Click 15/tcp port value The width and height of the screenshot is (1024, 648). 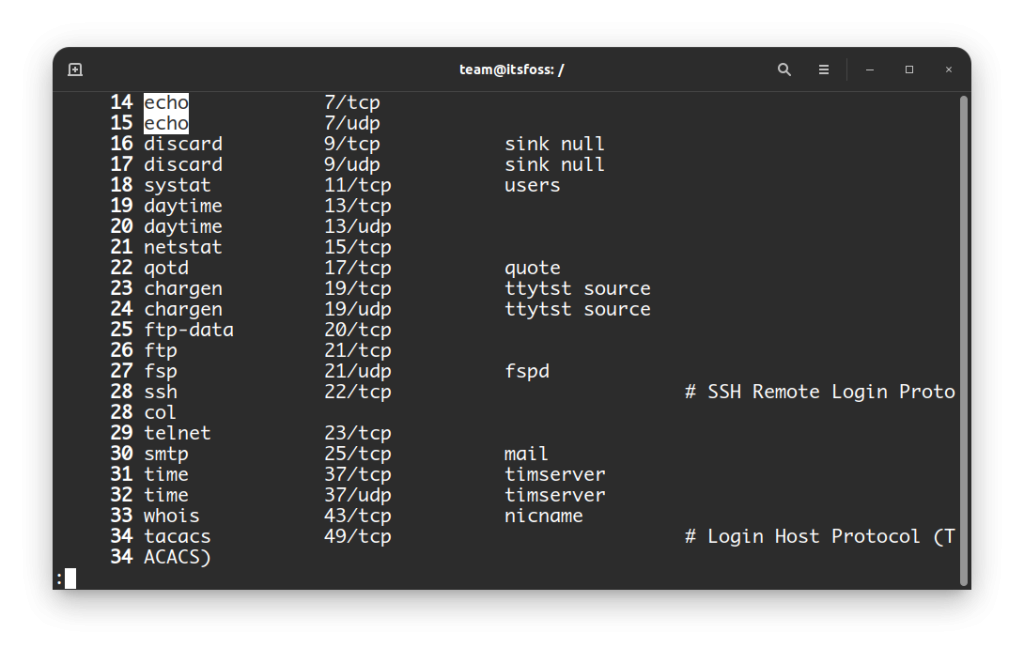pos(358,248)
